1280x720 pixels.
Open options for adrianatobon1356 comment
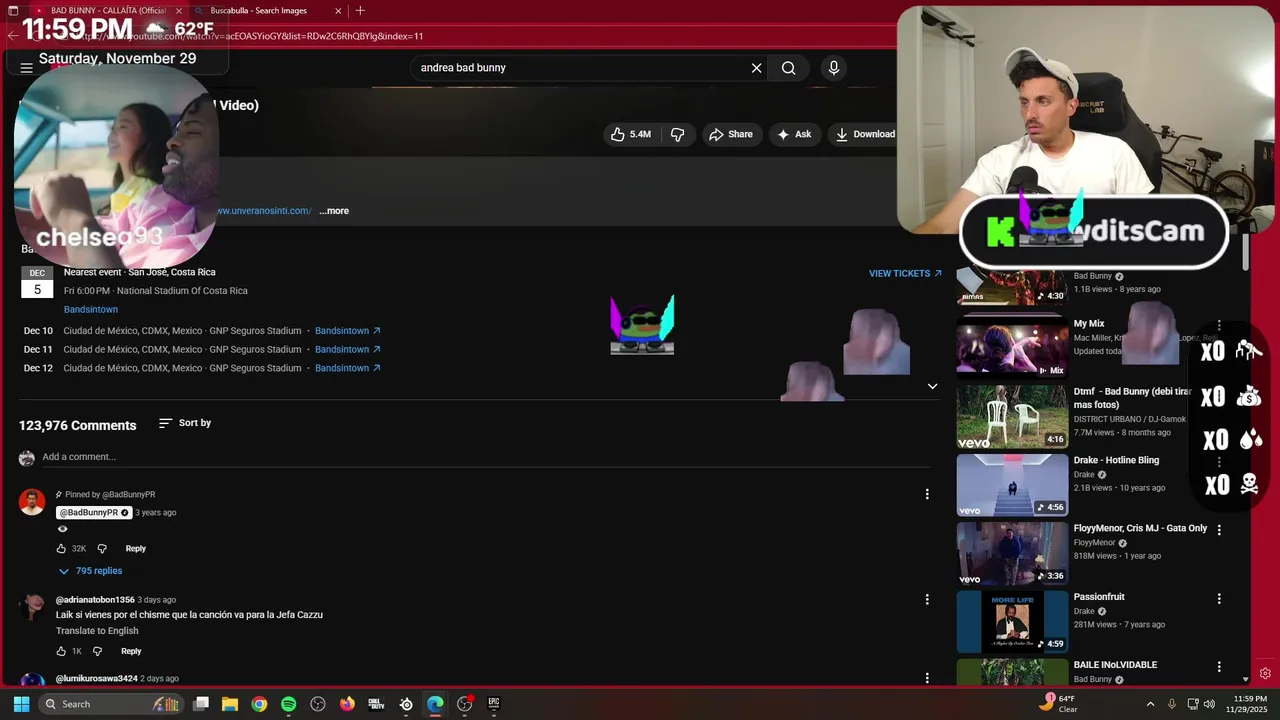[x=927, y=599]
